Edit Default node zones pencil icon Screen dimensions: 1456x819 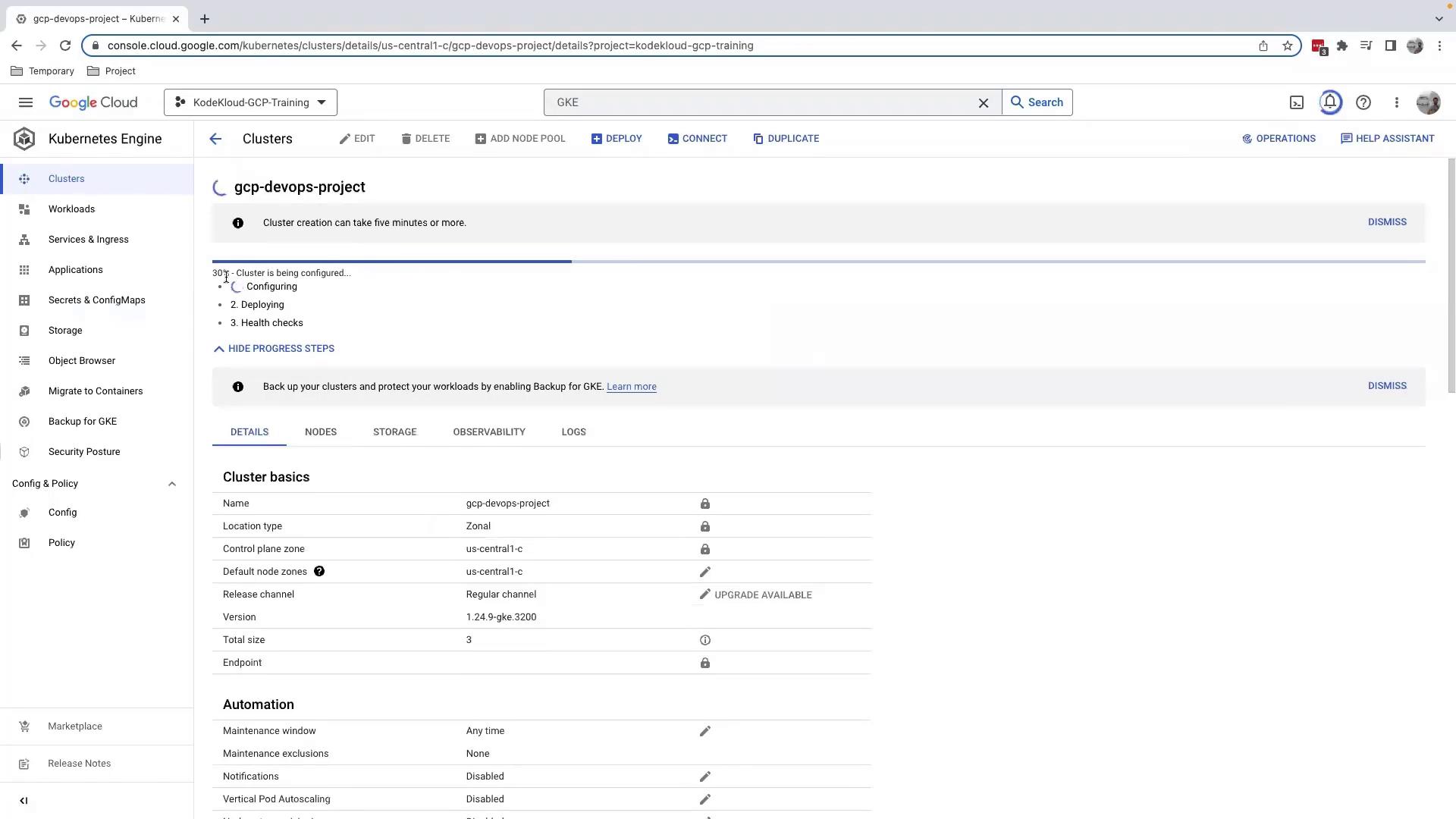coord(704,572)
